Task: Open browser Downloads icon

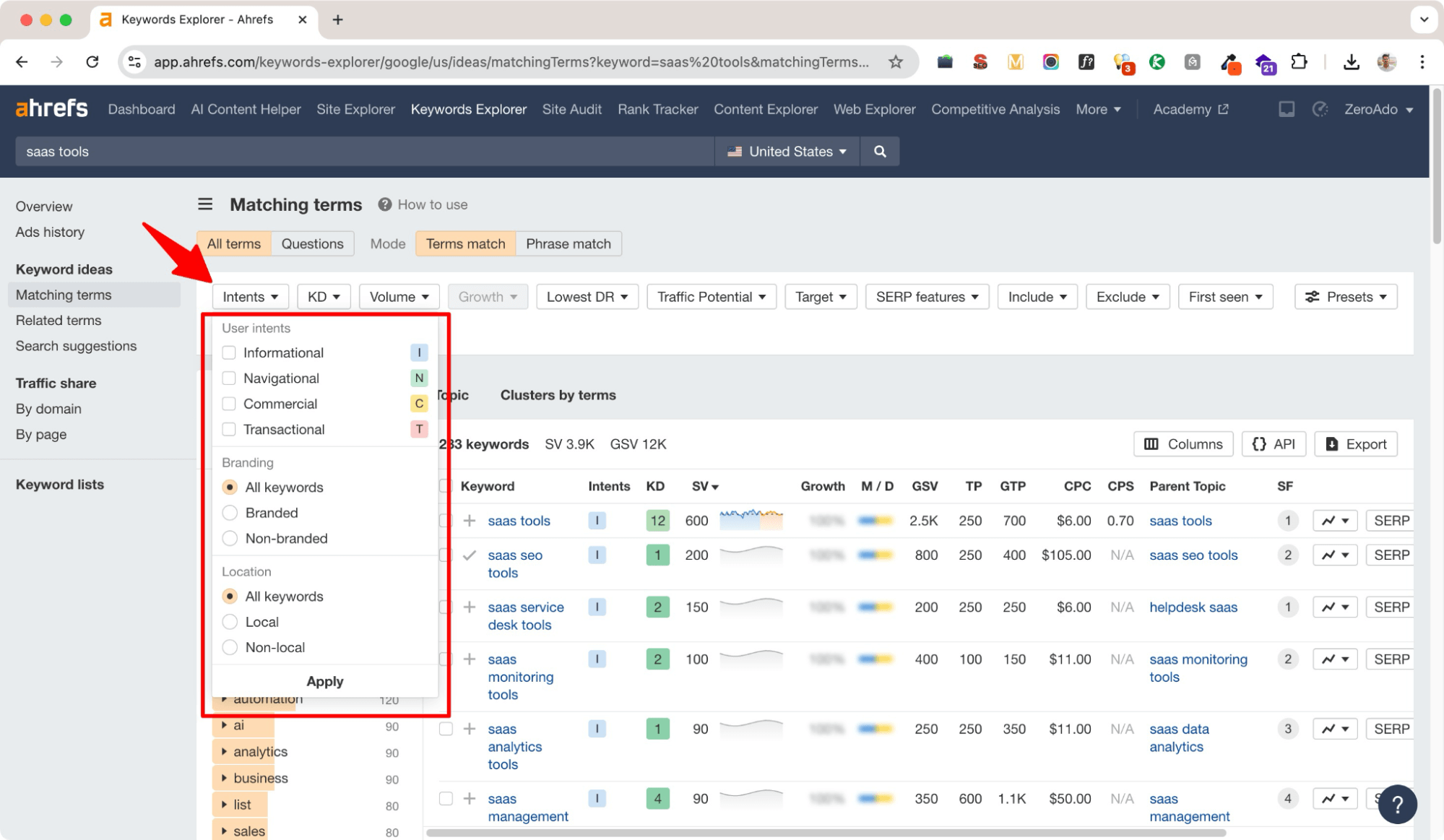Action: coord(1351,62)
